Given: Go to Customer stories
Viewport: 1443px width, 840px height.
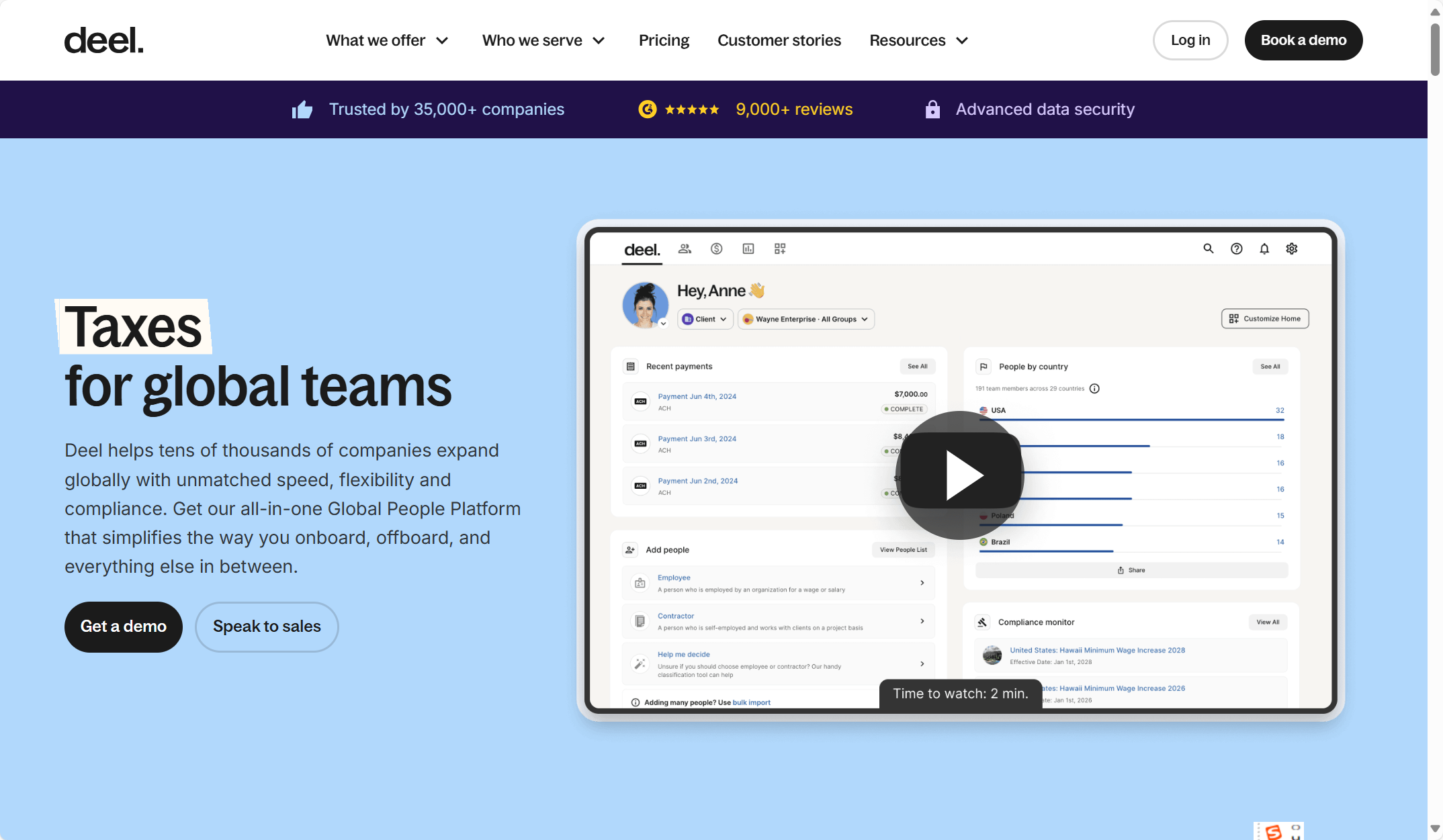Looking at the screenshot, I should pyautogui.click(x=779, y=40).
